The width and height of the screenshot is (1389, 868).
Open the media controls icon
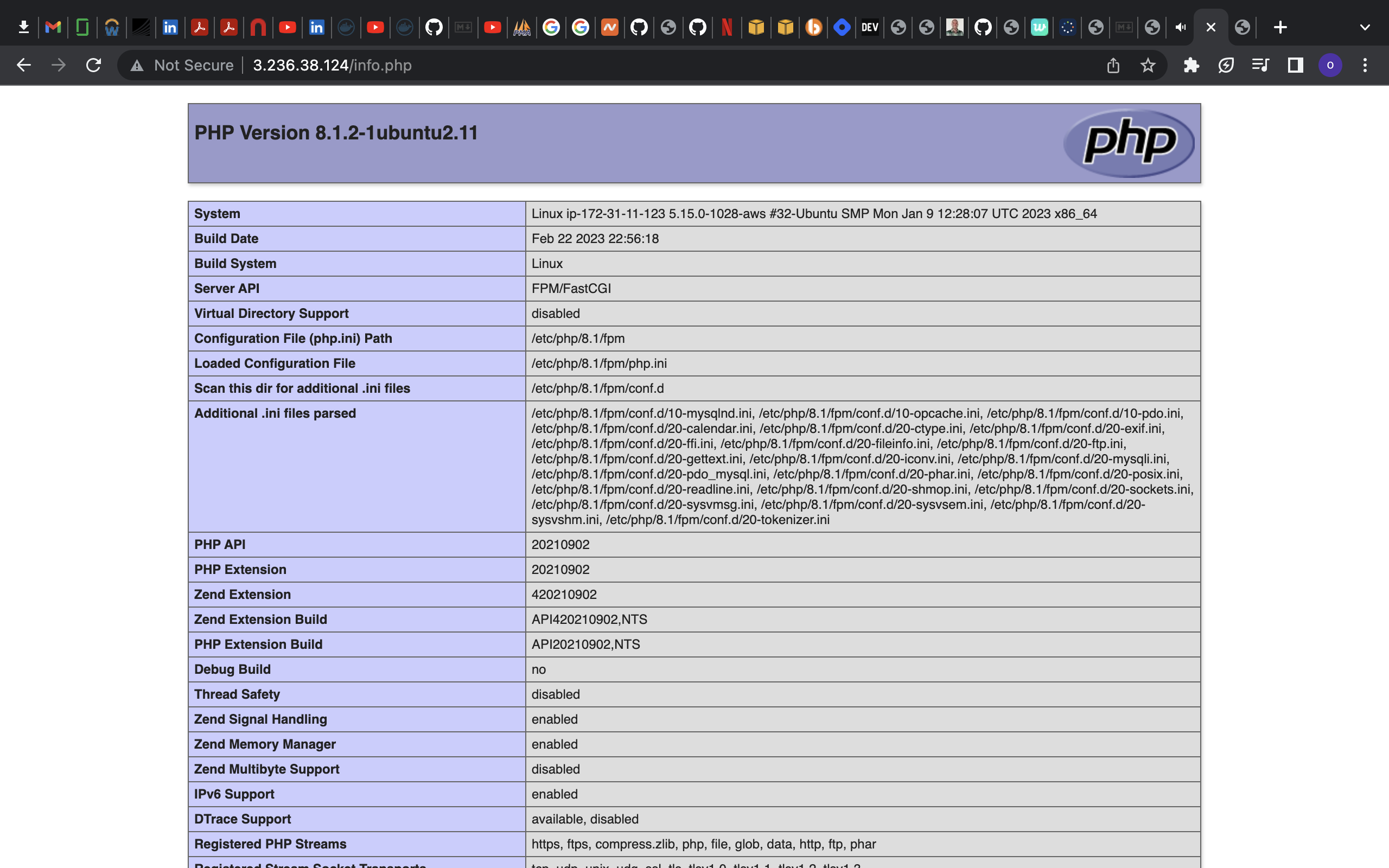(1260, 65)
